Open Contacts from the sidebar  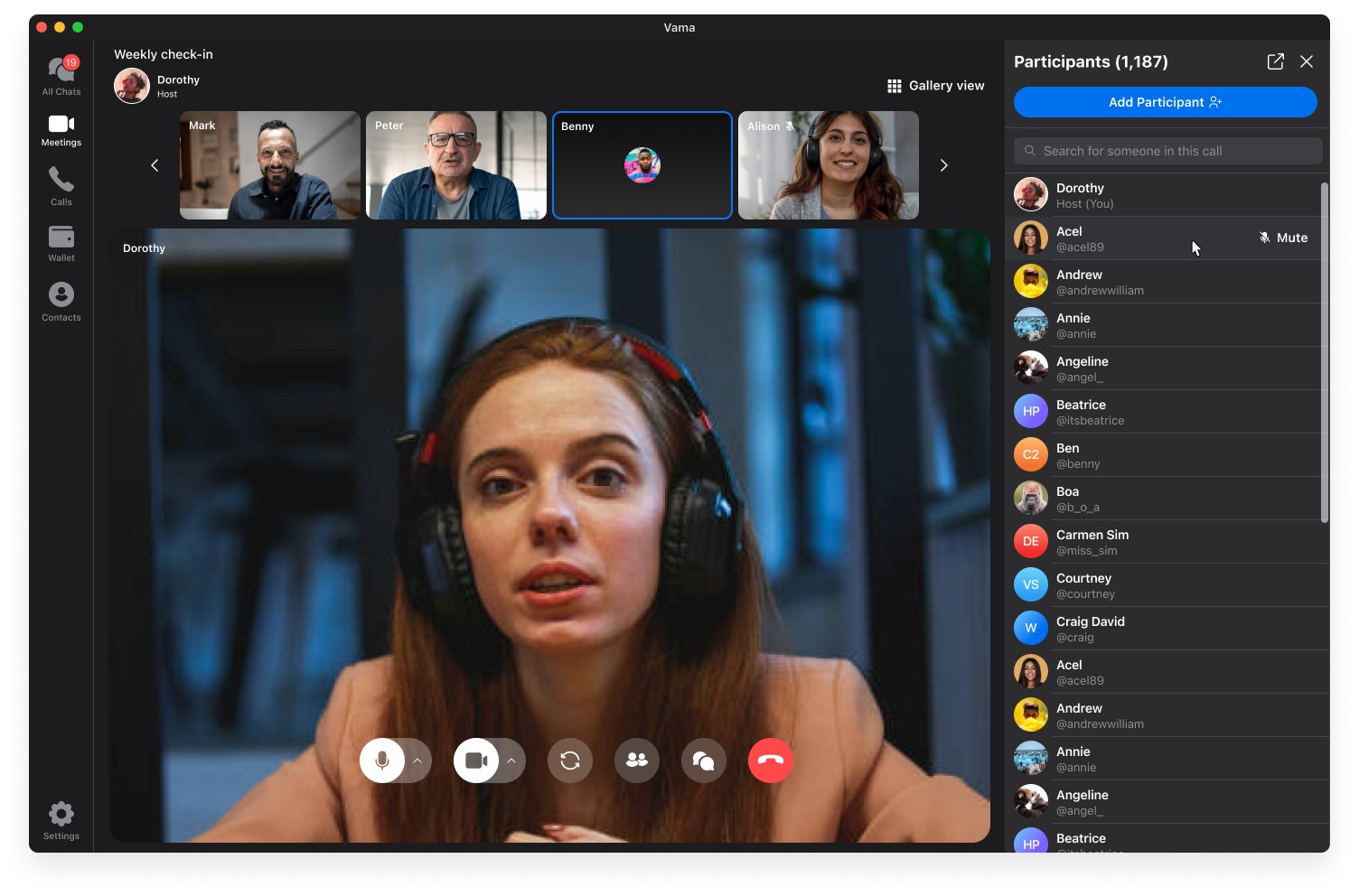click(61, 302)
